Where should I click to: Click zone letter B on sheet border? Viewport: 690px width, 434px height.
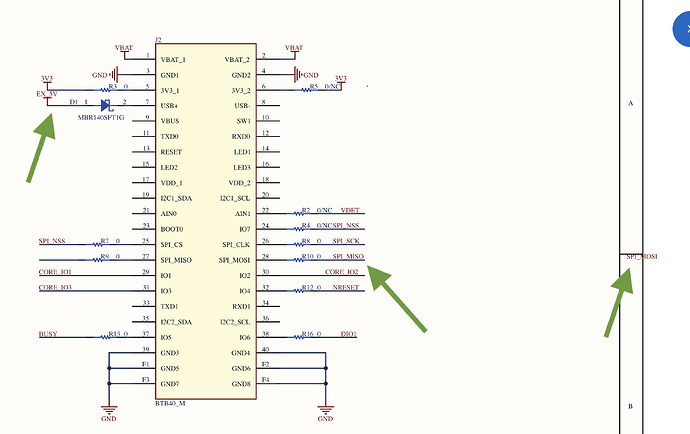point(631,406)
